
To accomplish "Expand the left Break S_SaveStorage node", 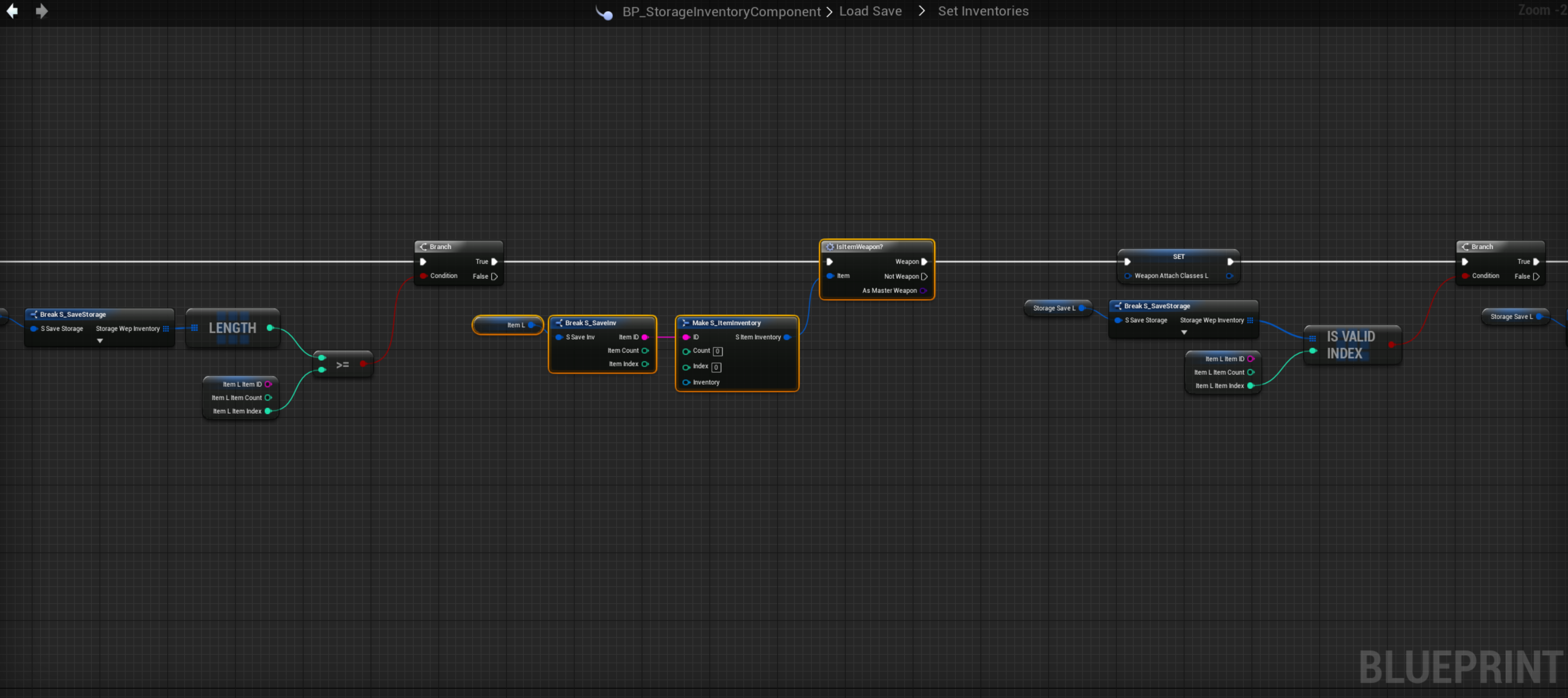I will (x=100, y=341).
